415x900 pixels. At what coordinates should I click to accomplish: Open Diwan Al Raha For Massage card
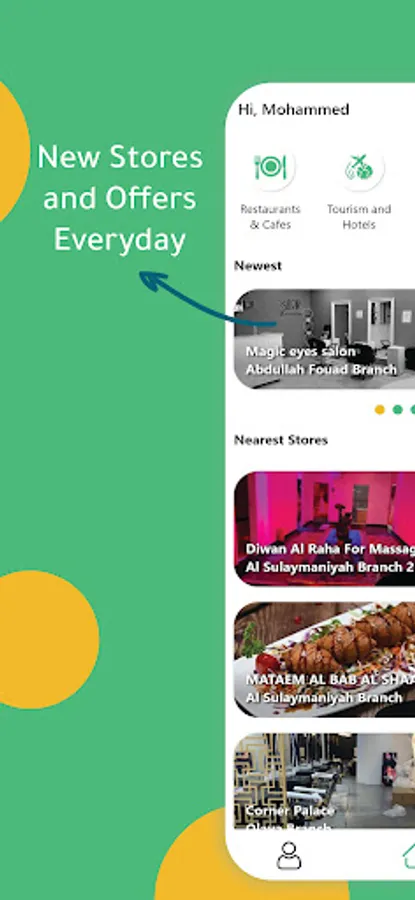[324, 529]
